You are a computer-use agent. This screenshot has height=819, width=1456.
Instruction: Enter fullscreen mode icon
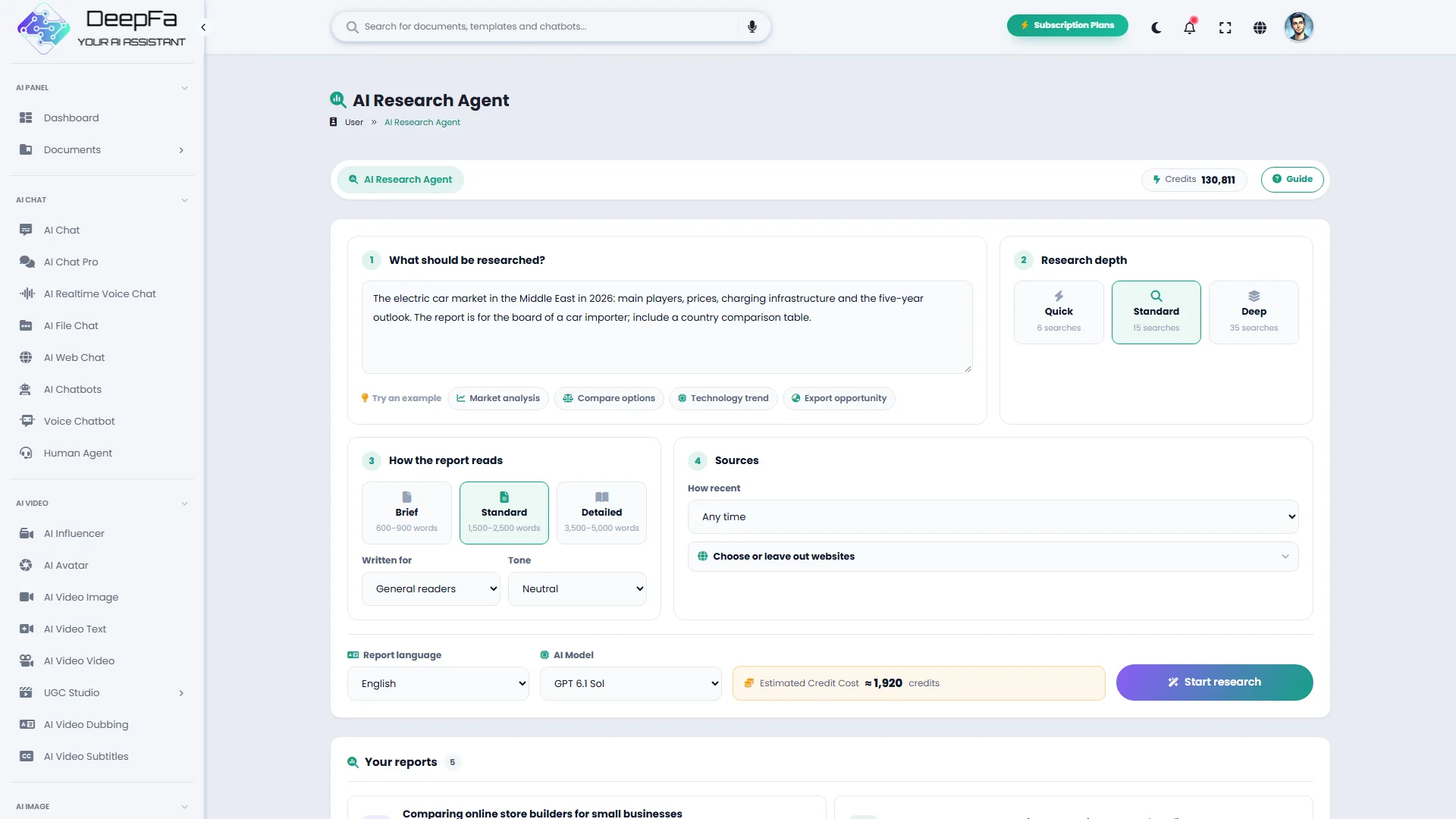click(x=1225, y=28)
